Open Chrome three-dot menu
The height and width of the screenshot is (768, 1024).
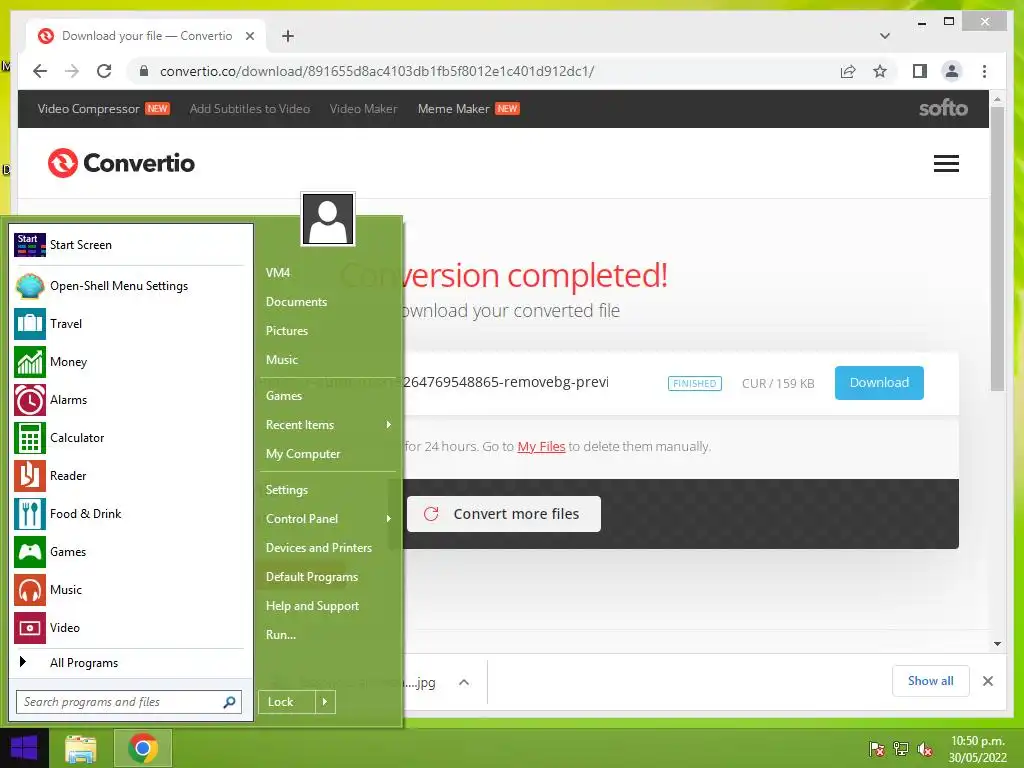pos(984,71)
